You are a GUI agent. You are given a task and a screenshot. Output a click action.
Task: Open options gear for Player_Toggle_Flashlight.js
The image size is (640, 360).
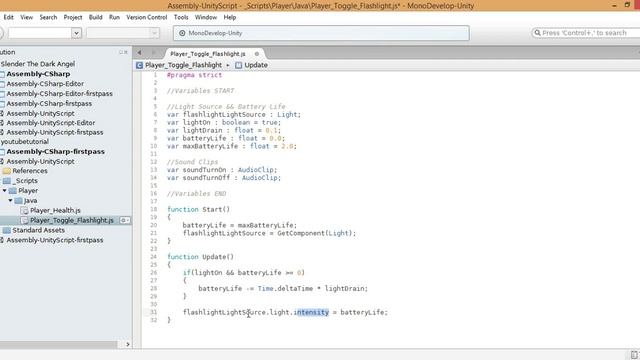(x=124, y=220)
